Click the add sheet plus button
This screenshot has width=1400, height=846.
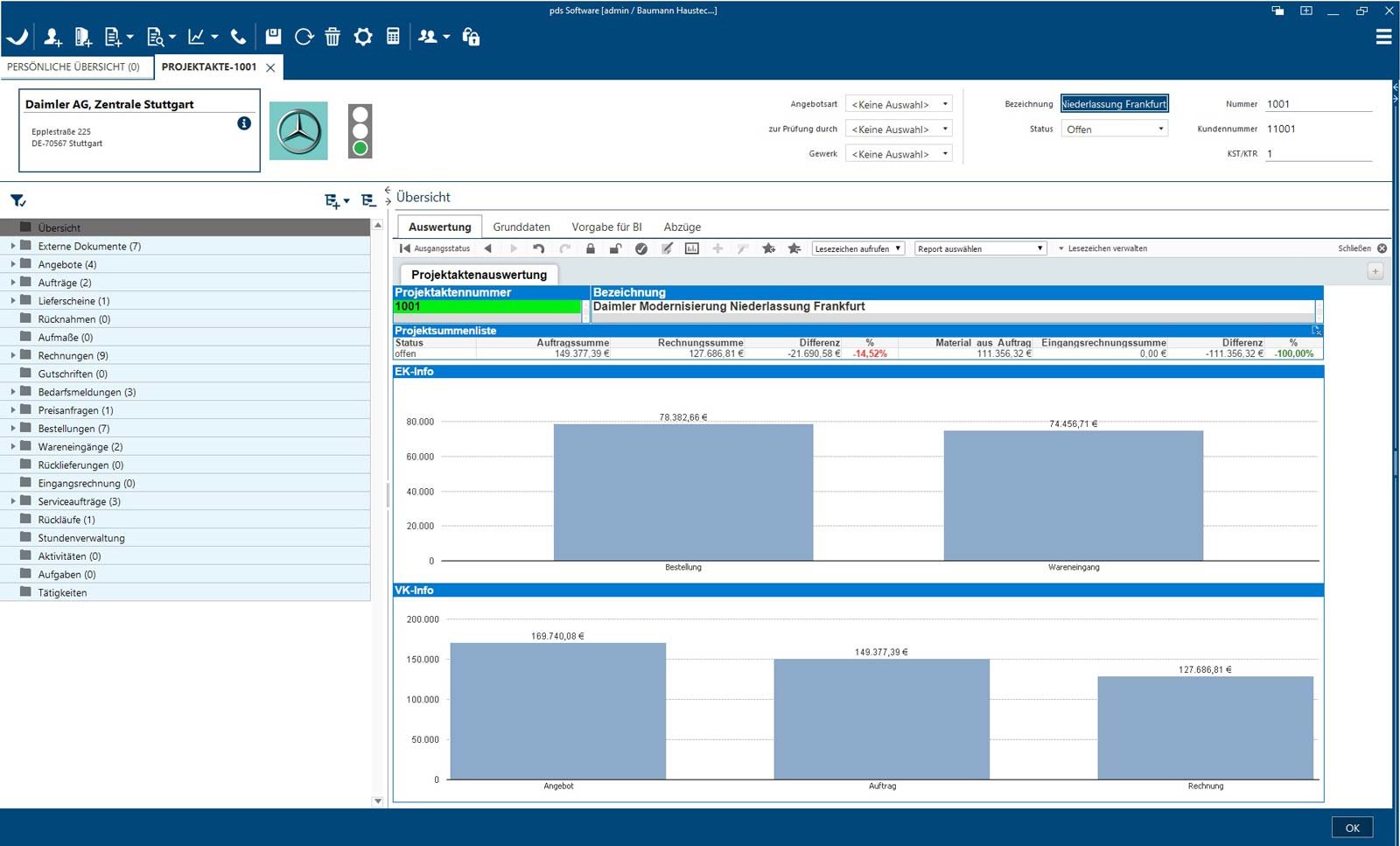click(x=1375, y=272)
